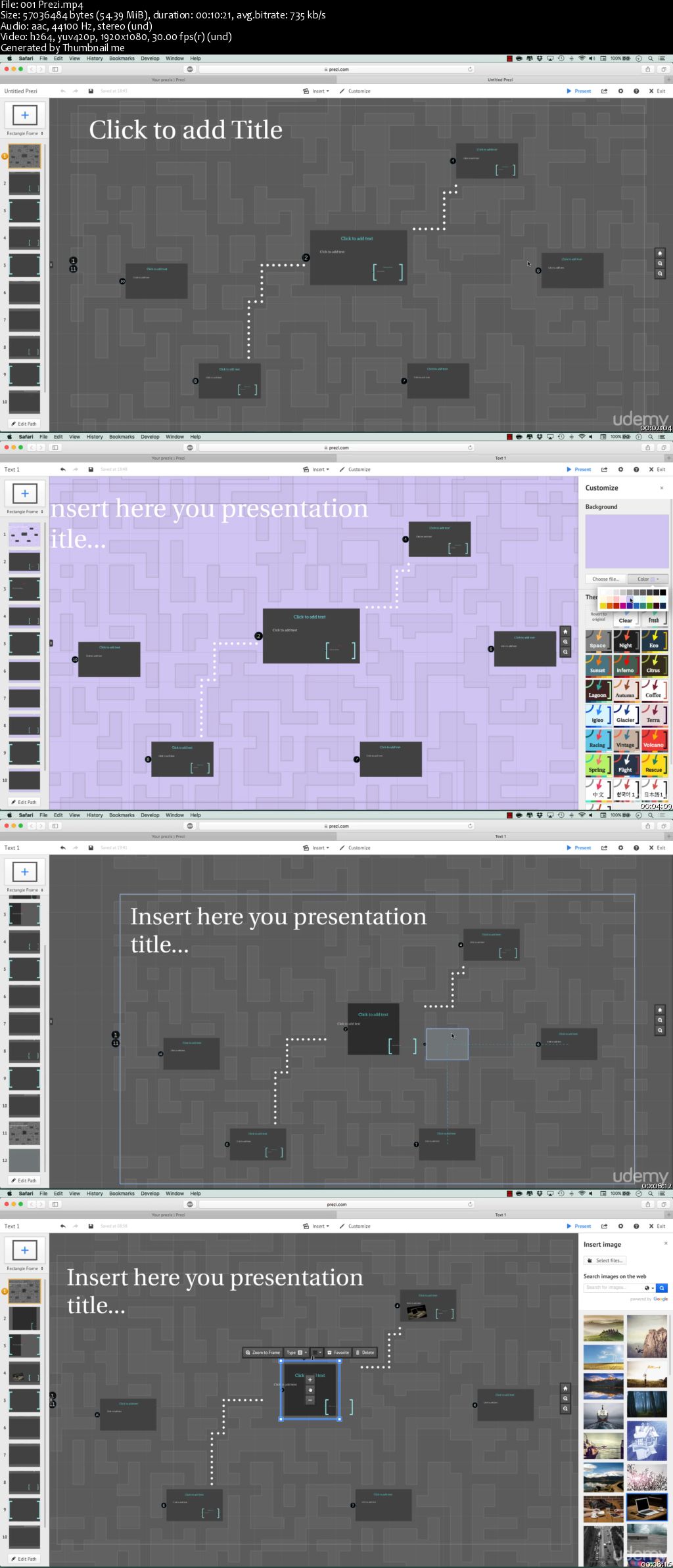Open the Apple menu in the 02:04 frame
Image resolution: width=673 pixels, height=1568 pixels.
point(10,58)
